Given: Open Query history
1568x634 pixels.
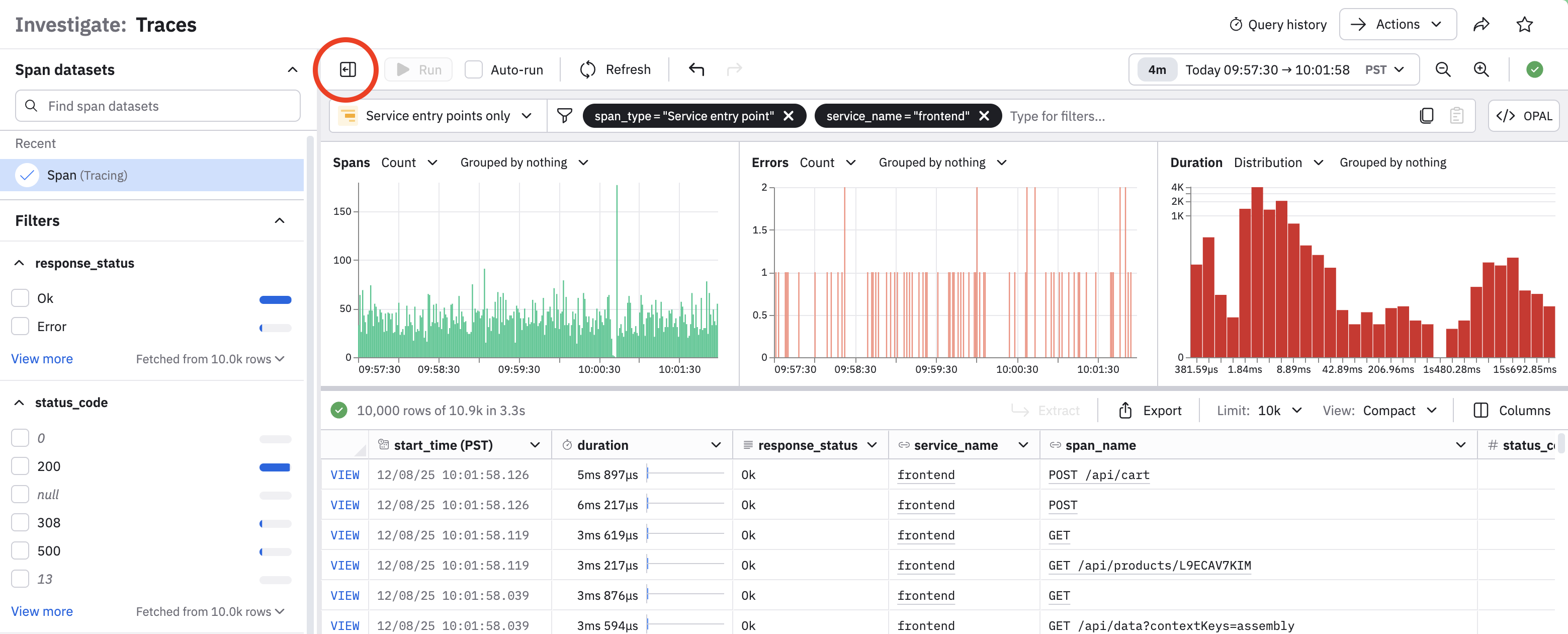Looking at the screenshot, I should (1278, 24).
